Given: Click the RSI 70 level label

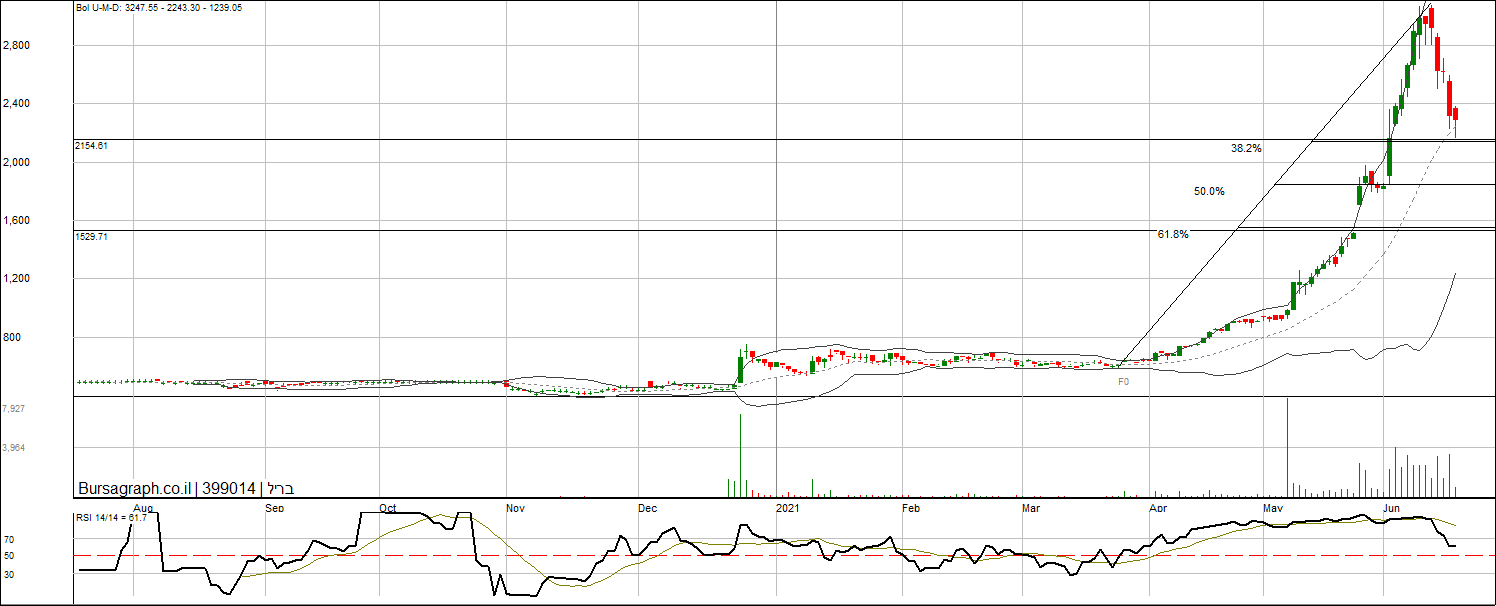Looking at the screenshot, I should pyautogui.click(x=8, y=540).
